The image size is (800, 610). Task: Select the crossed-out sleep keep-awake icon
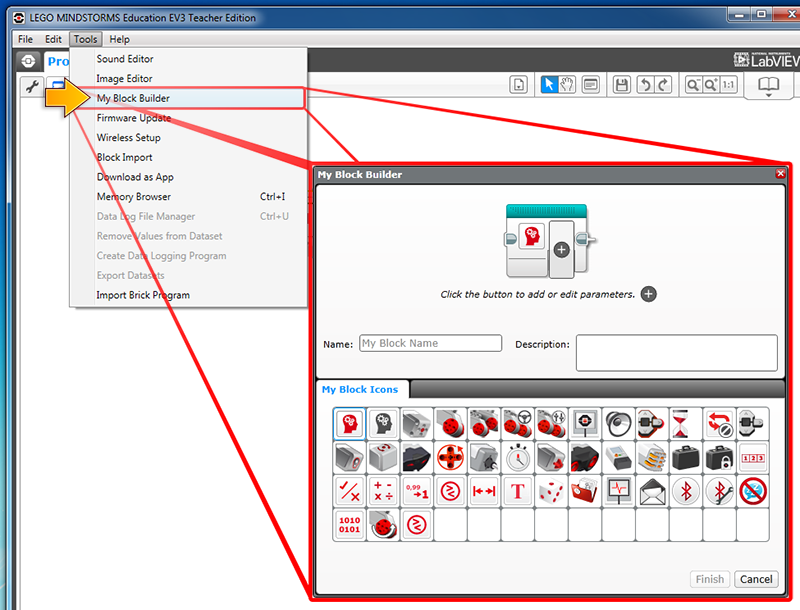pos(753,491)
